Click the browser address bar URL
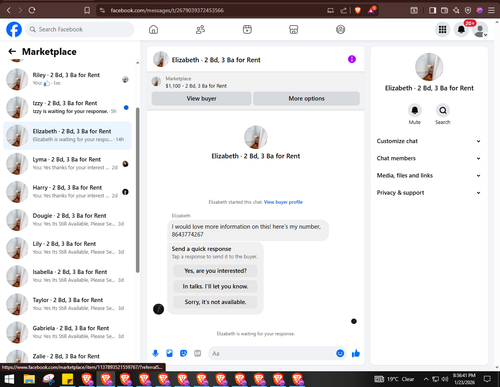The height and width of the screenshot is (387, 500). (x=167, y=10)
